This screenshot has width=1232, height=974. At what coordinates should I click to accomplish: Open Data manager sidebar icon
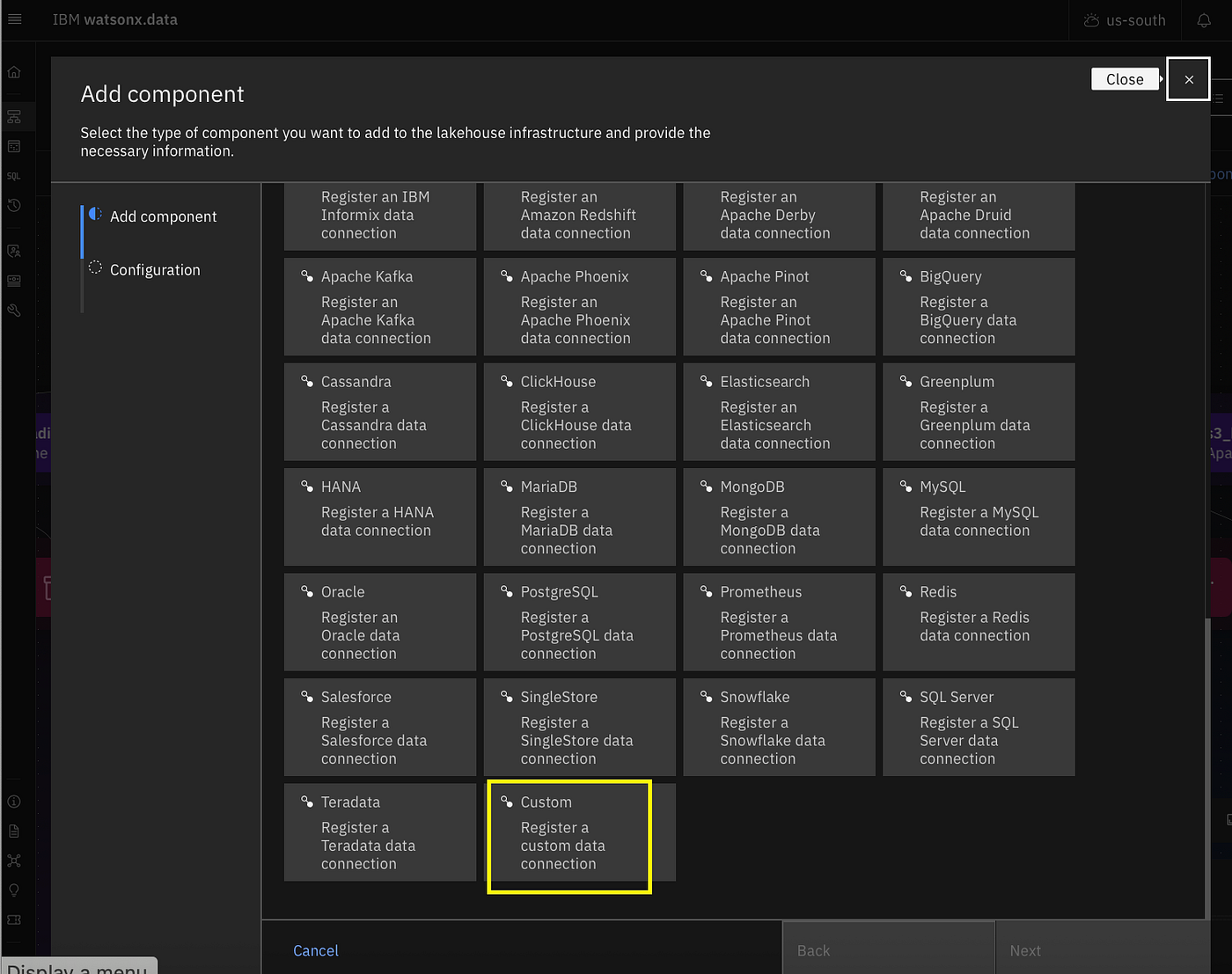(14, 146)
